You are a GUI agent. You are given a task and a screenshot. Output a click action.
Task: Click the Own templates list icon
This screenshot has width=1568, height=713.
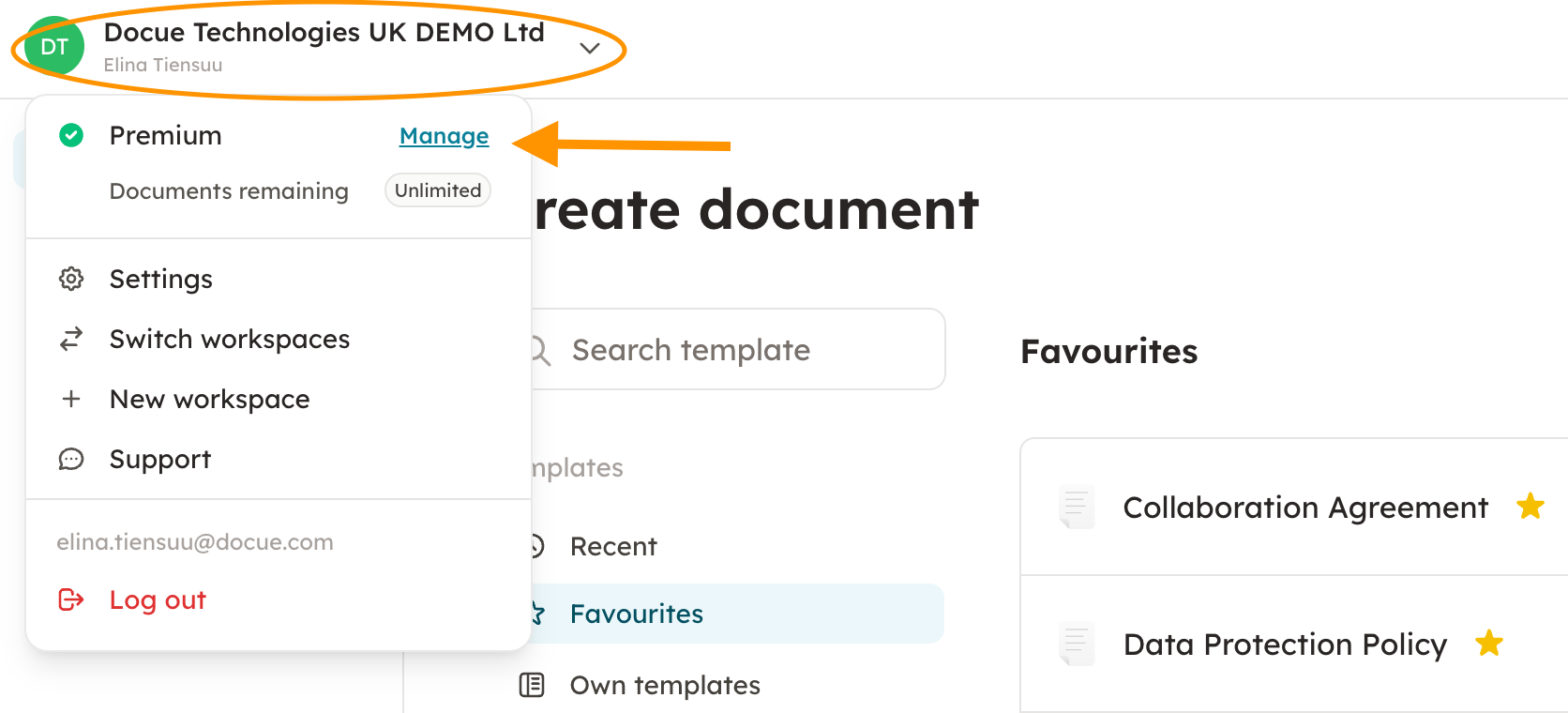[532, 686]
